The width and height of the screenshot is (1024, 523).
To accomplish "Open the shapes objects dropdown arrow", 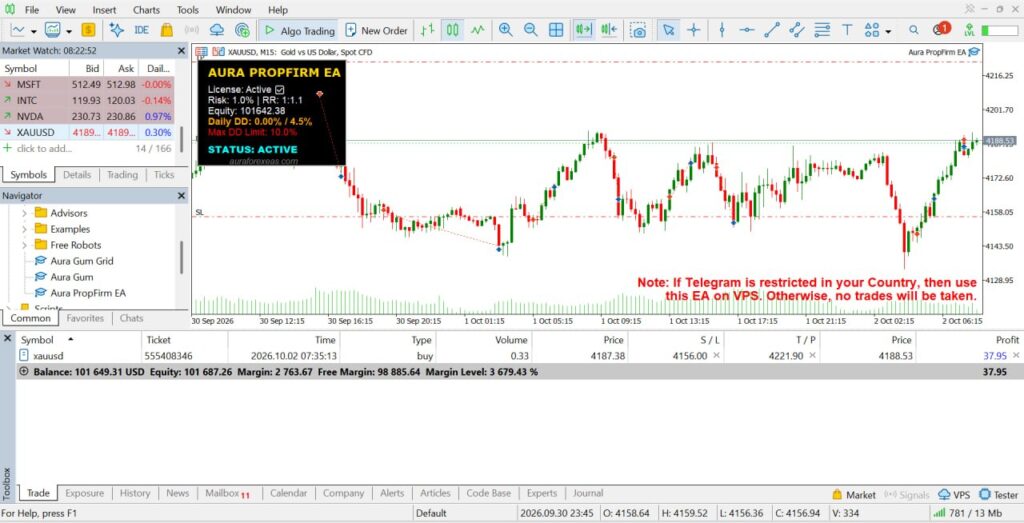I will coord(888,31).
